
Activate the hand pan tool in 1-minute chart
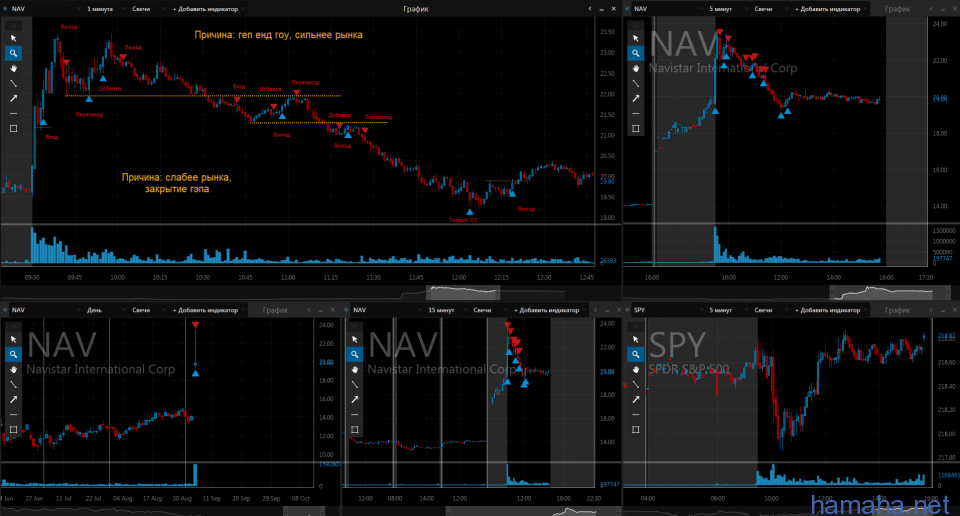(x=14, y=68)
